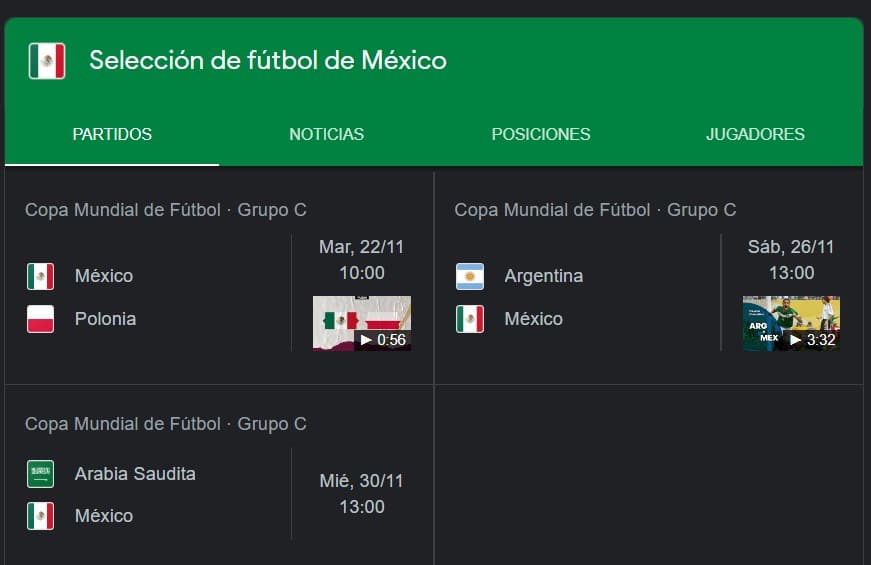
Task: Click the Mexico flag icon in the header
Action: 46,61
